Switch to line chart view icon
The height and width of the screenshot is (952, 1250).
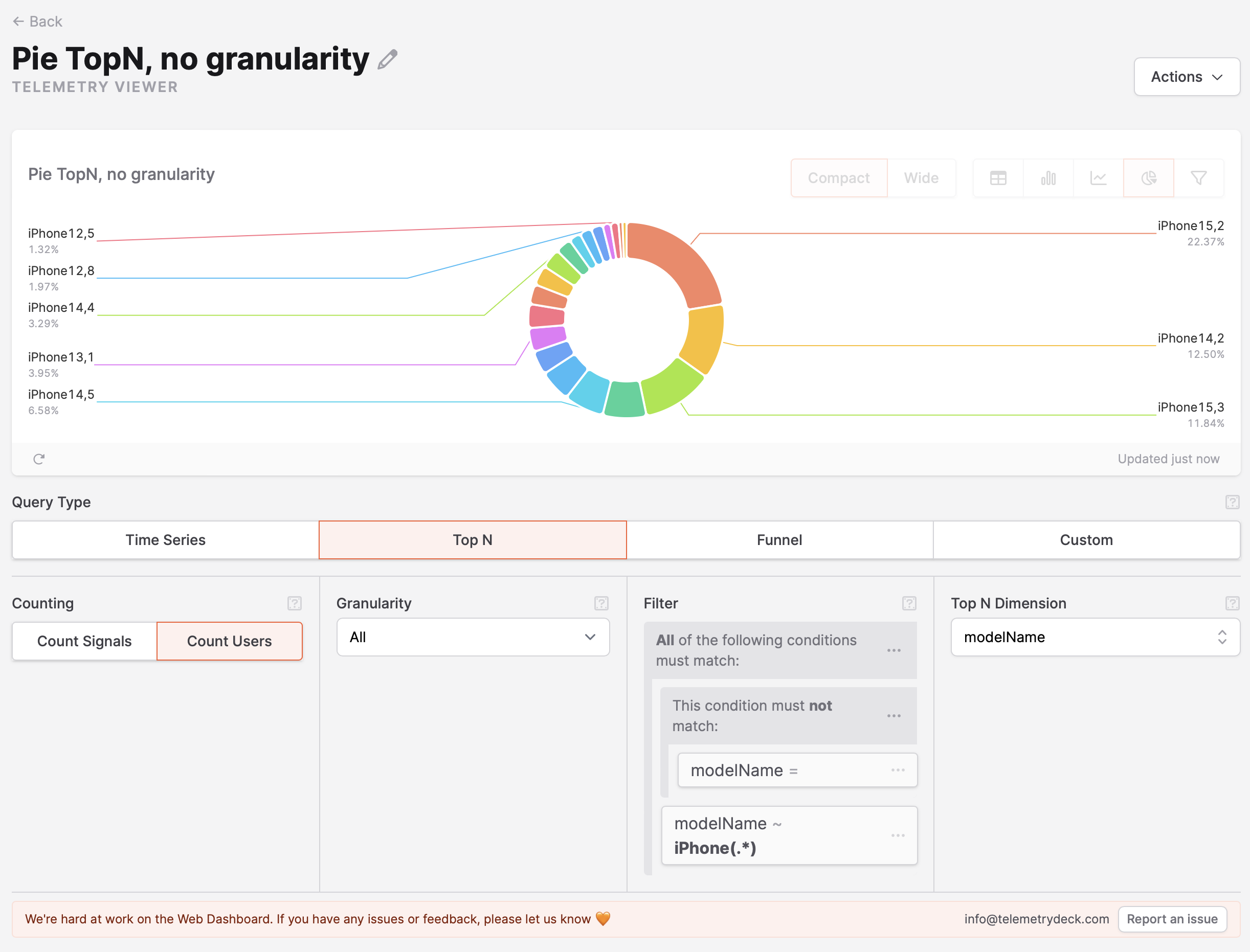coord(1098,178)
